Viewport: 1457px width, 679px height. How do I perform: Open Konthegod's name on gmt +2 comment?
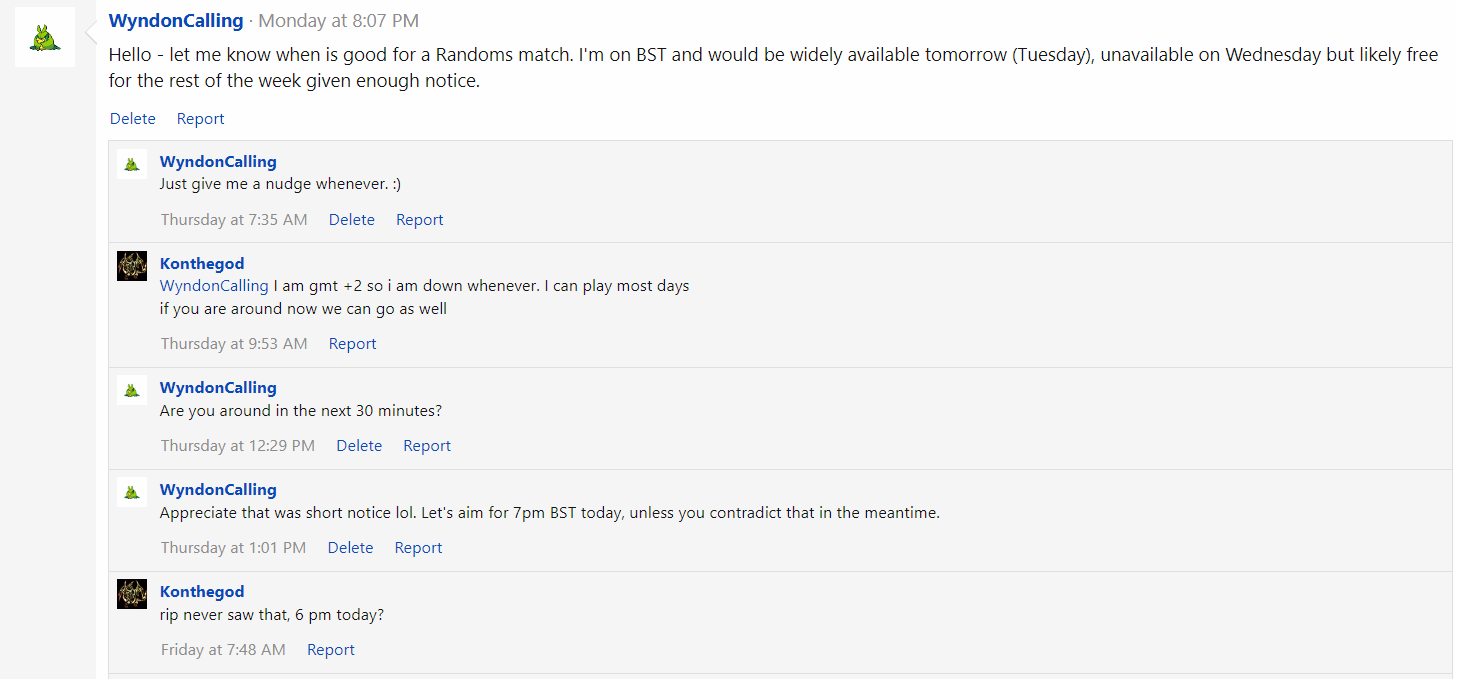pos(202,264)
